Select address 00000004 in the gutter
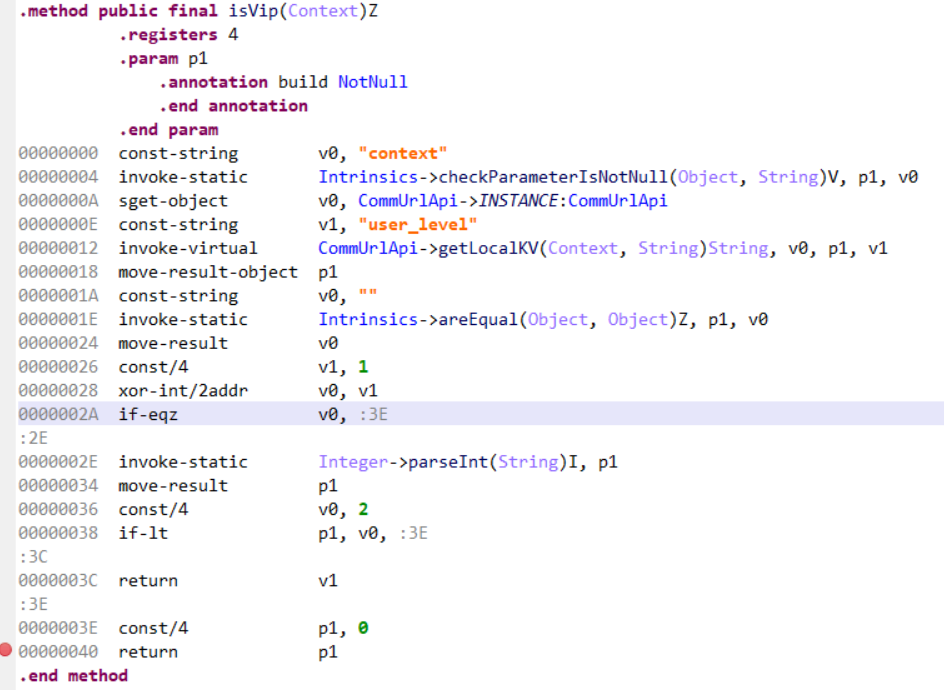The image size is (944, 690). pyautogui.click(x=58, y=177)
